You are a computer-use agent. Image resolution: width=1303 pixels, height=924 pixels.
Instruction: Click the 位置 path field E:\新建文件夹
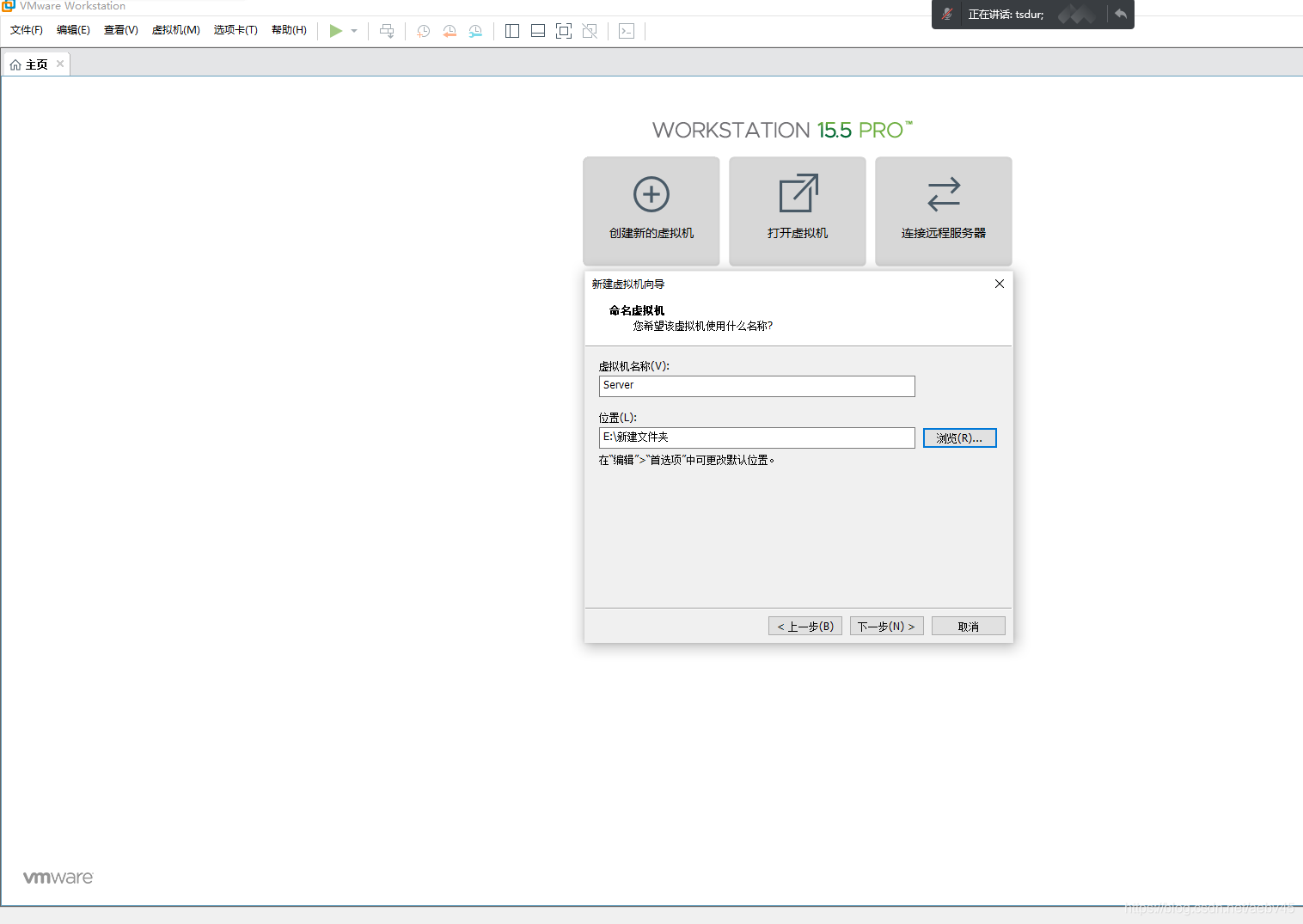(756, 438)
